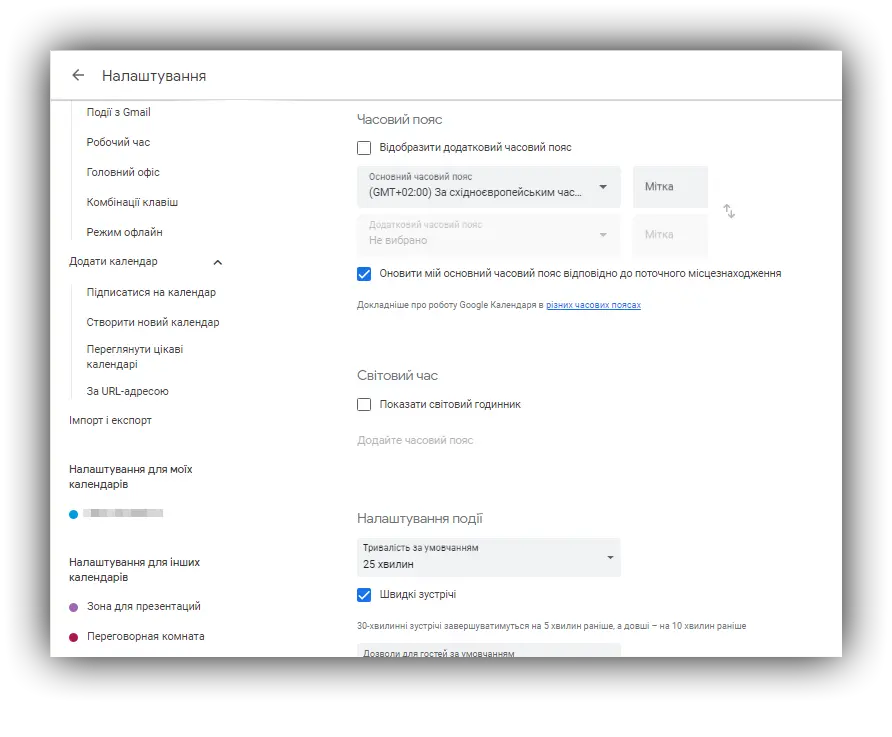Swap primary and secondary time zones icon

[x=729, y=211]
